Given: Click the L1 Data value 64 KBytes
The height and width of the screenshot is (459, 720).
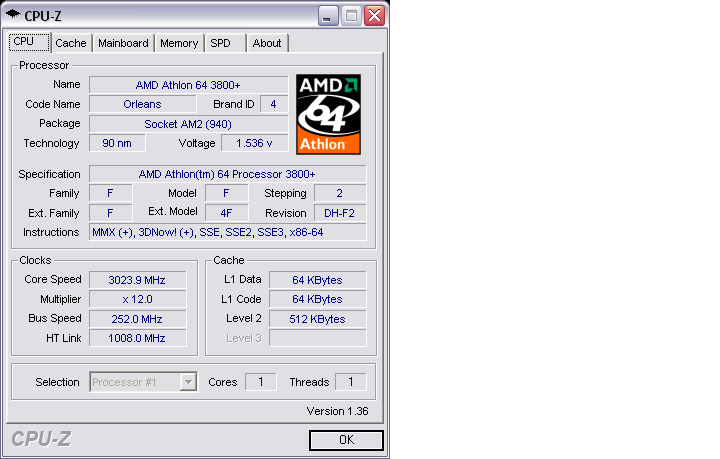Looking at the screenshot, I should coord(317,280).
